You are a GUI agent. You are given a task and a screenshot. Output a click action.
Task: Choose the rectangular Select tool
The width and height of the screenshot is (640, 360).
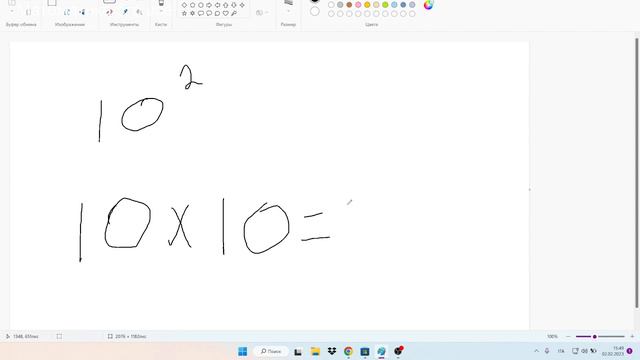(x=52, y=2)
